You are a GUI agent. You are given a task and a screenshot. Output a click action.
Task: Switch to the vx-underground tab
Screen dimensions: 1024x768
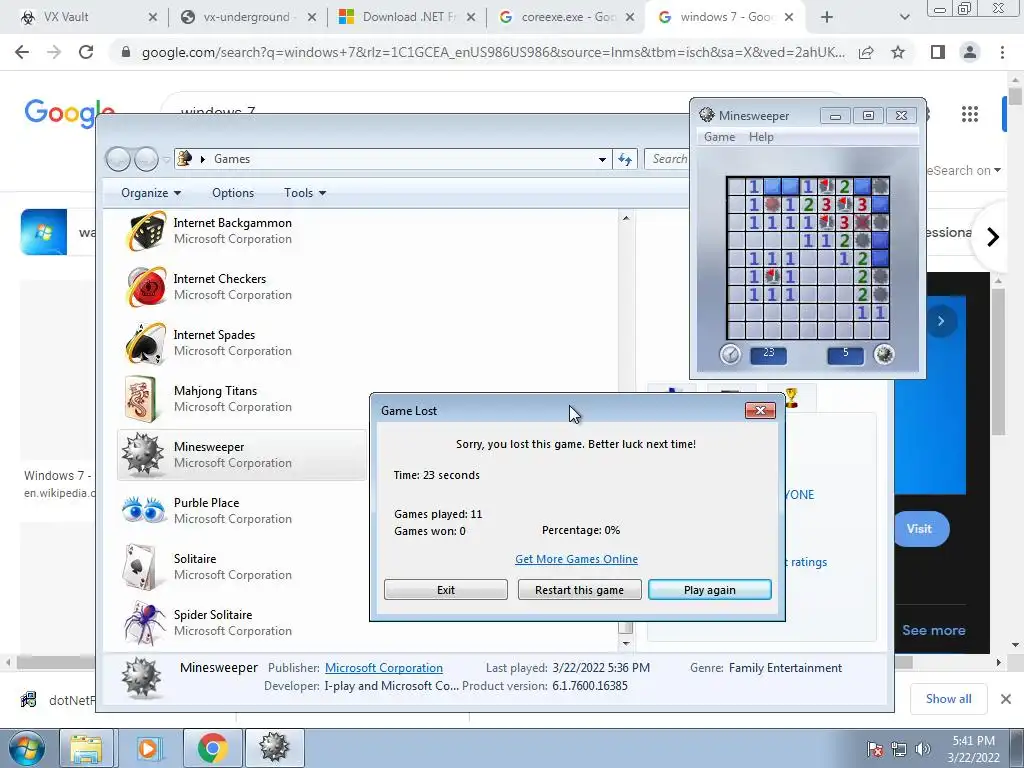[246, 17]
